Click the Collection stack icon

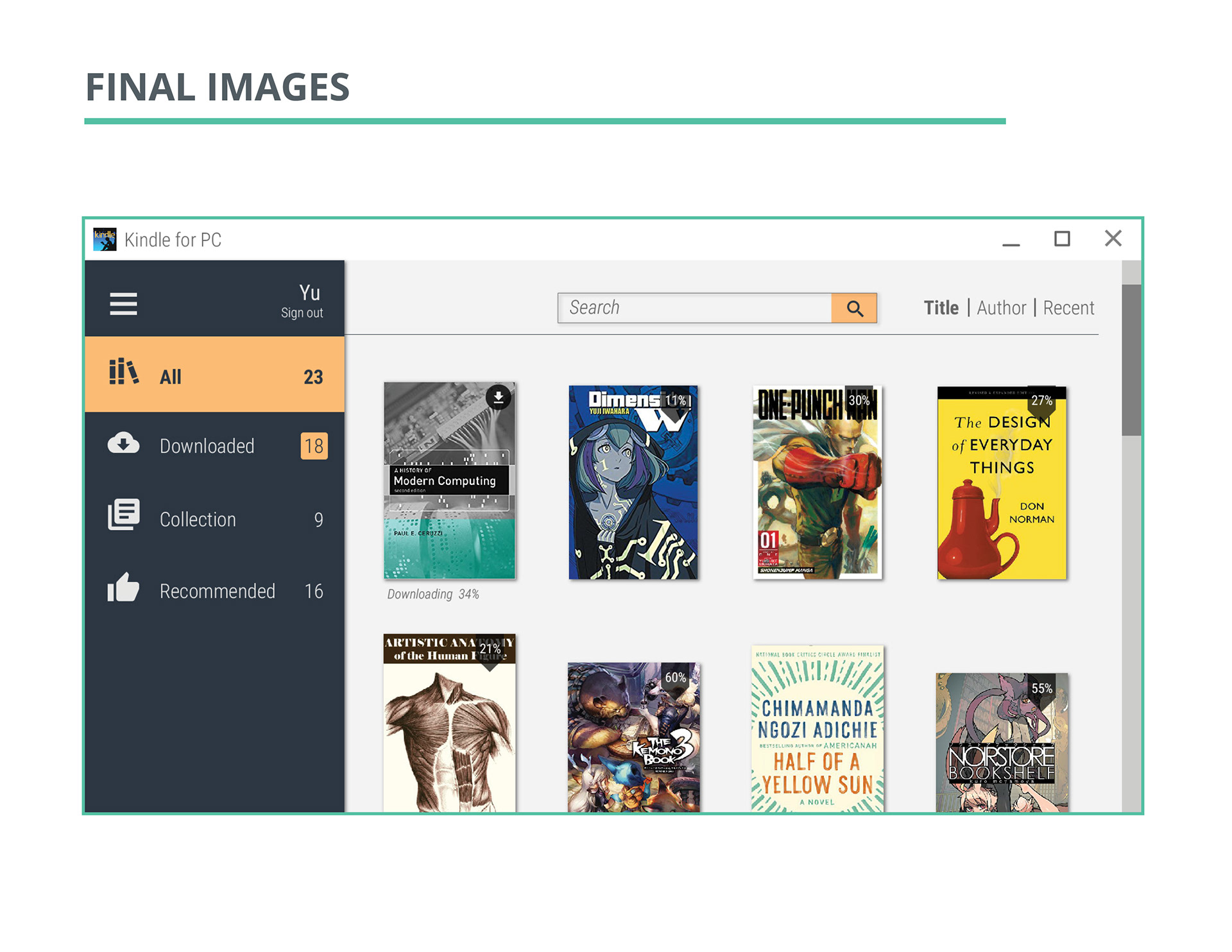point(123,514)
